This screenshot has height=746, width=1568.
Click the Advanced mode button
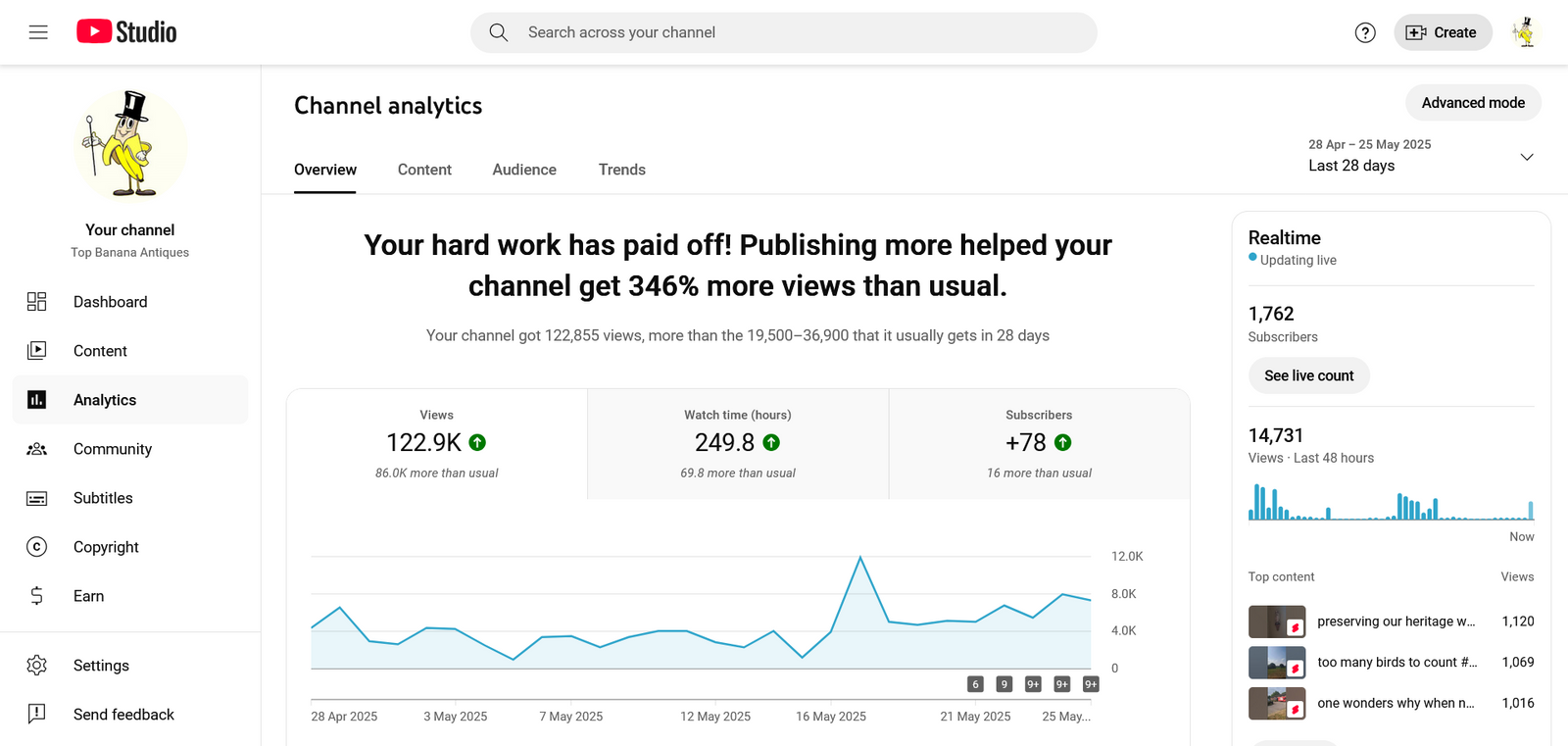tap(1472, 103)
